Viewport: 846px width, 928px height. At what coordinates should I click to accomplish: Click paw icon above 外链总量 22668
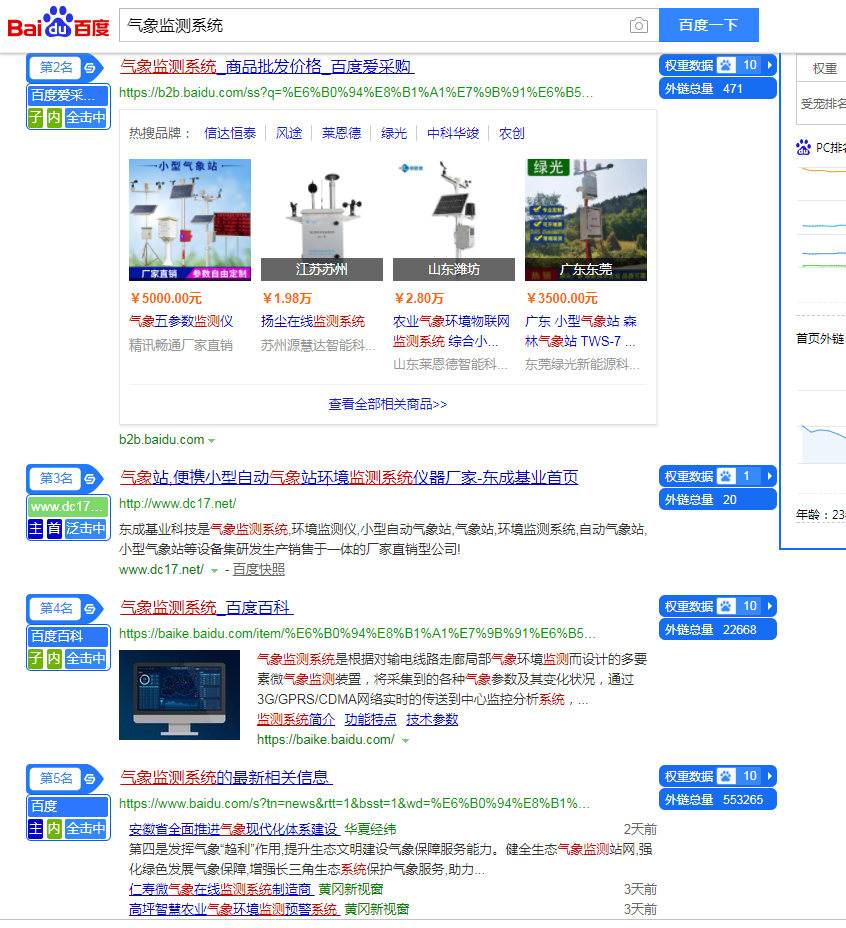tap(726, 606)
